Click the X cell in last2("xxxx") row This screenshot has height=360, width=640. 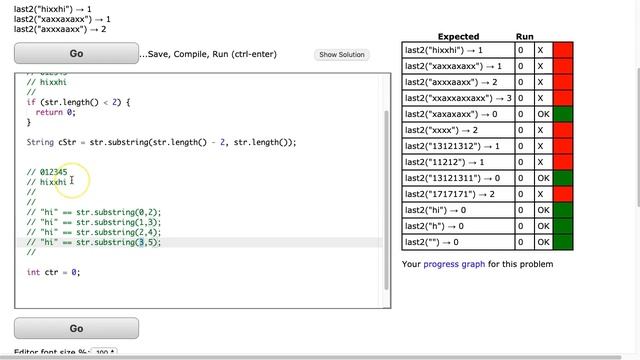(x=543, y=130)
